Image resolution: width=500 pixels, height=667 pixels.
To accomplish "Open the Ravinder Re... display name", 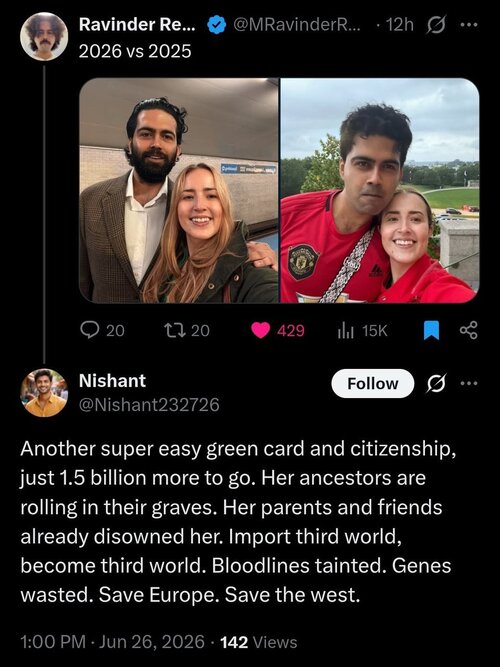I will [x=137, y=25].
